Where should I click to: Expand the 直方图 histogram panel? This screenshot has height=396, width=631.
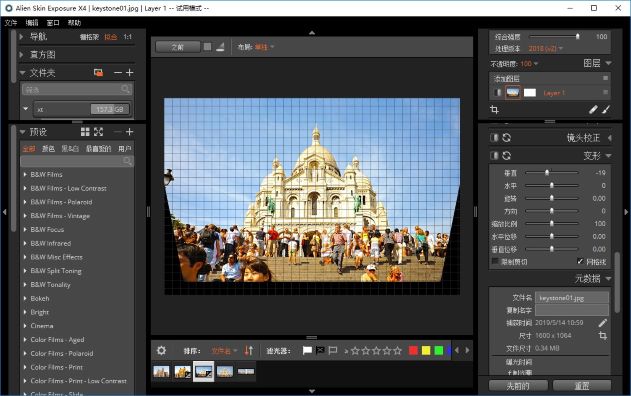coord(21,54)
